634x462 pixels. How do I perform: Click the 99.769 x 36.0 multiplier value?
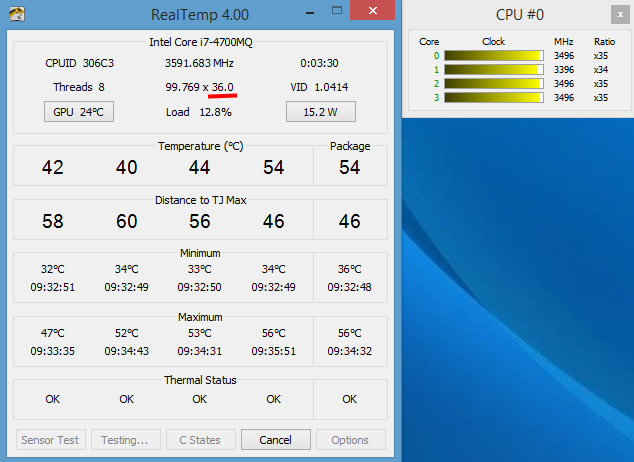pyautogui.click(x=199, y=87)
